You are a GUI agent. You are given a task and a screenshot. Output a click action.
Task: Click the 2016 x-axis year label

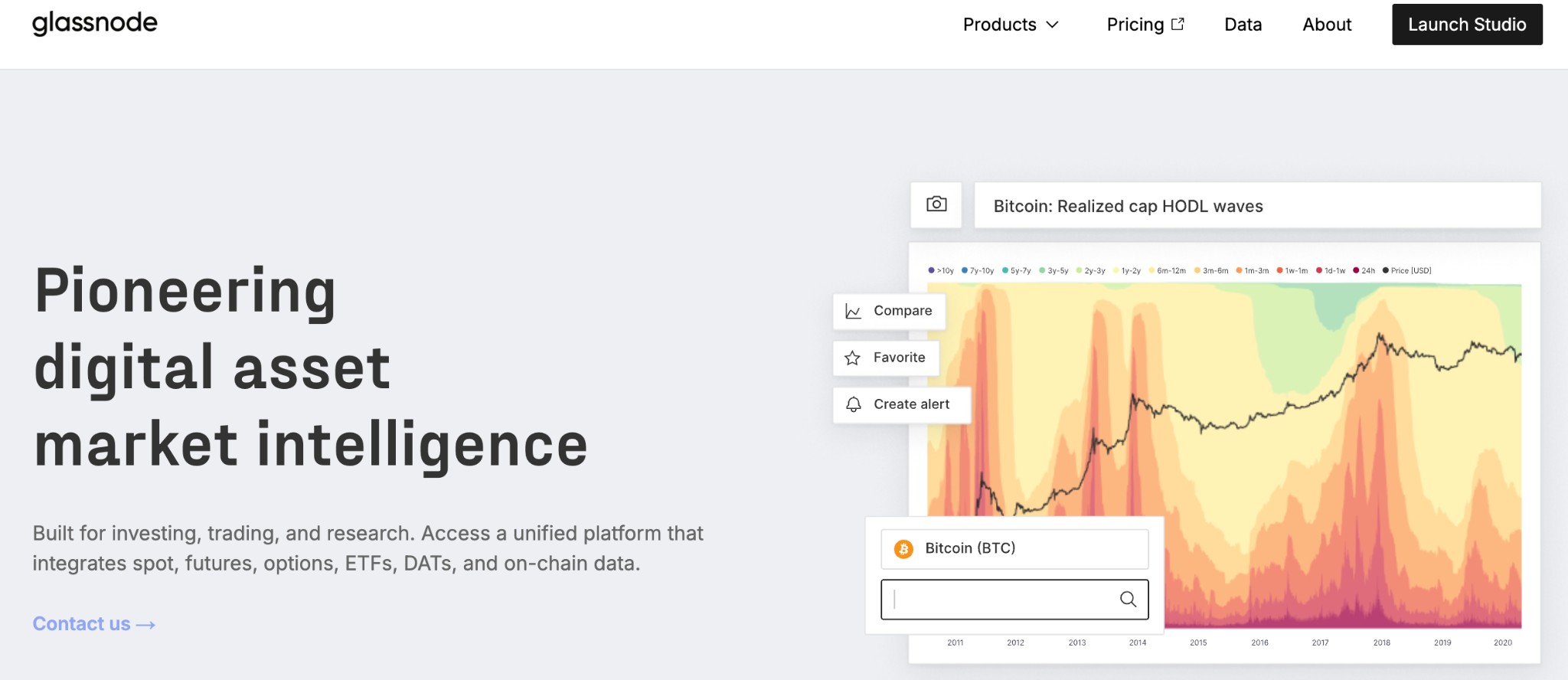[1259, 642]
